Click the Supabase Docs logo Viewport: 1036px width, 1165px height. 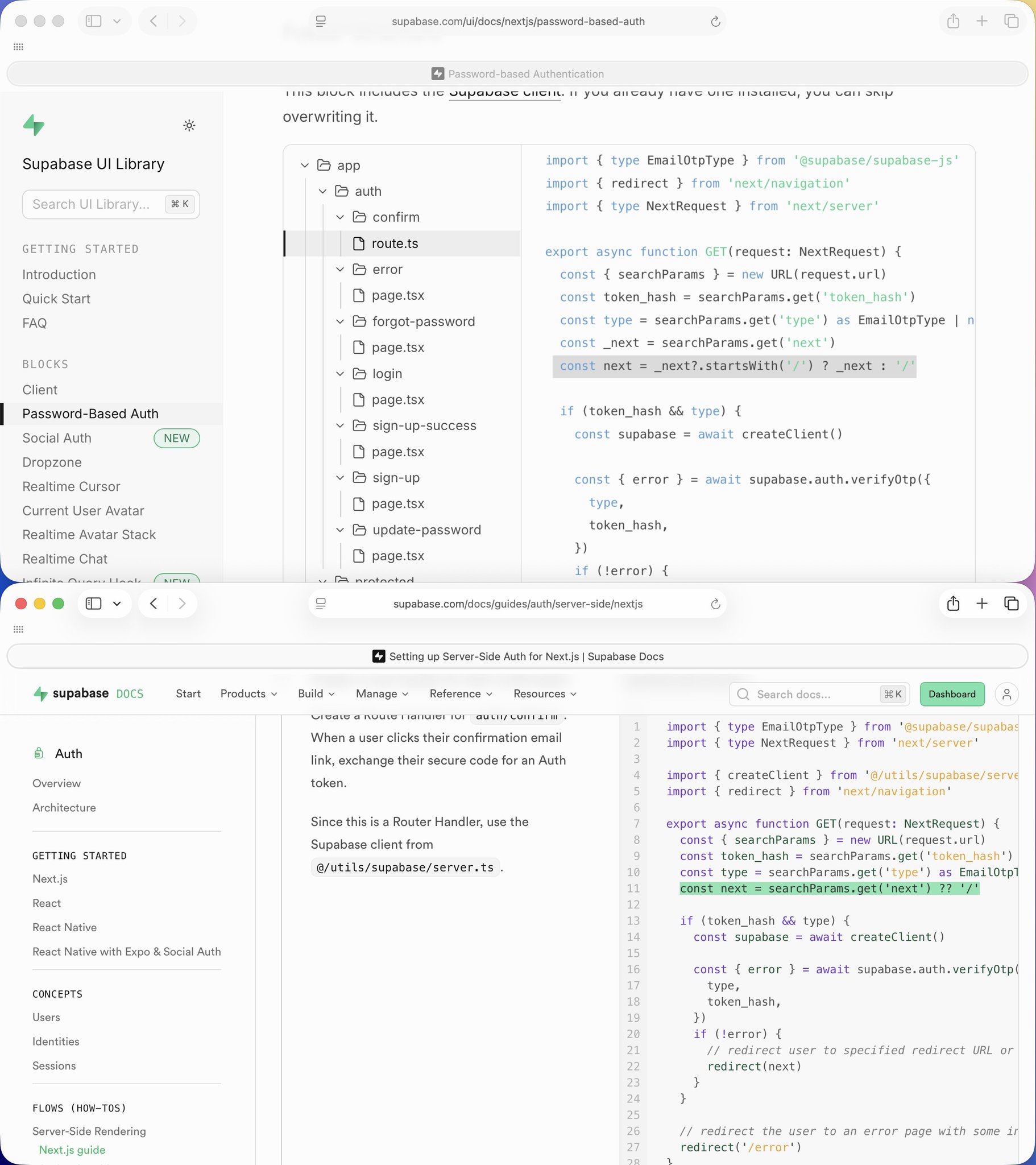pos(88,693)
